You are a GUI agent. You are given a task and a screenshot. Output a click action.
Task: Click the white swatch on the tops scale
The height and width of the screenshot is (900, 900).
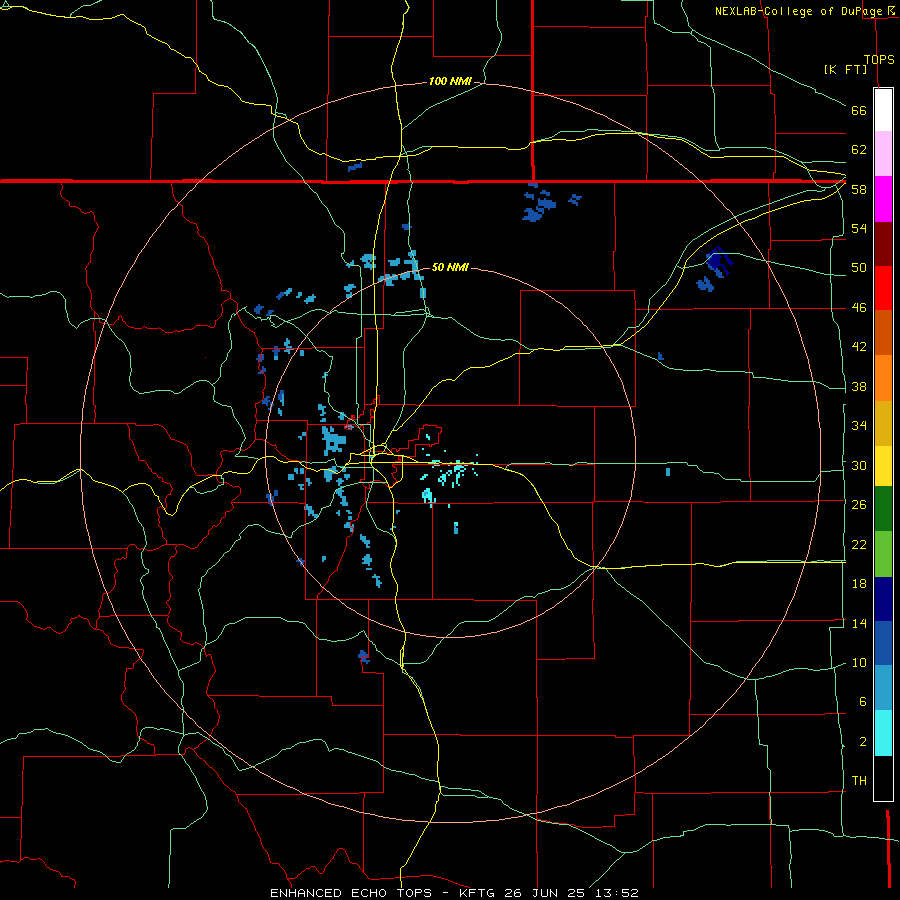coord(883,110)
